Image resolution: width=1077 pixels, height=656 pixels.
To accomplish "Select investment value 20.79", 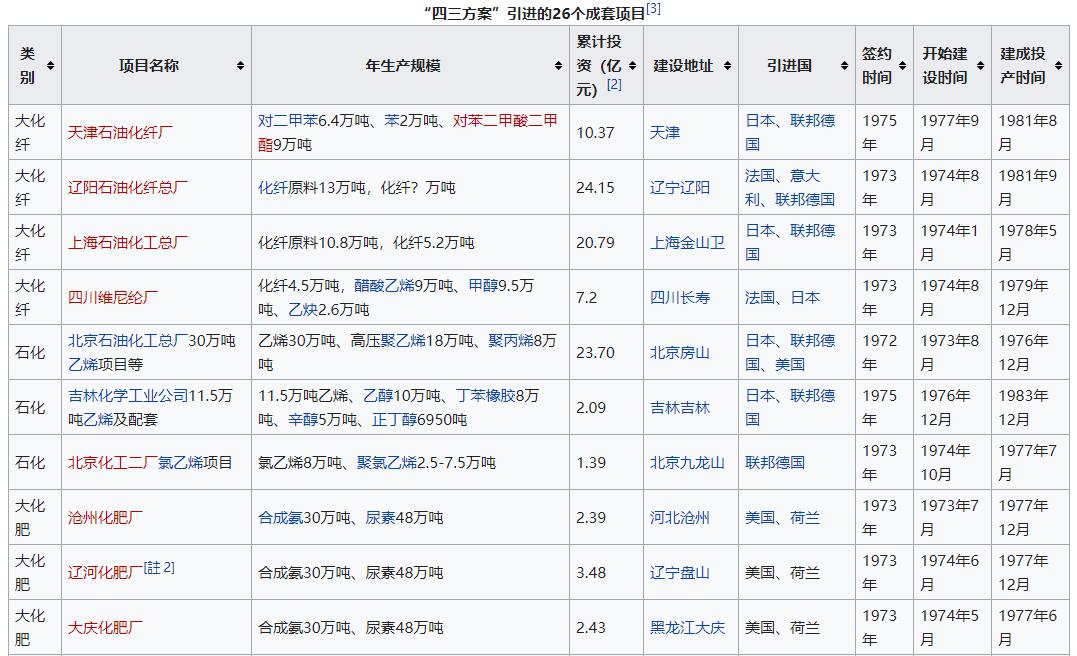I will (x=596, y=242).
